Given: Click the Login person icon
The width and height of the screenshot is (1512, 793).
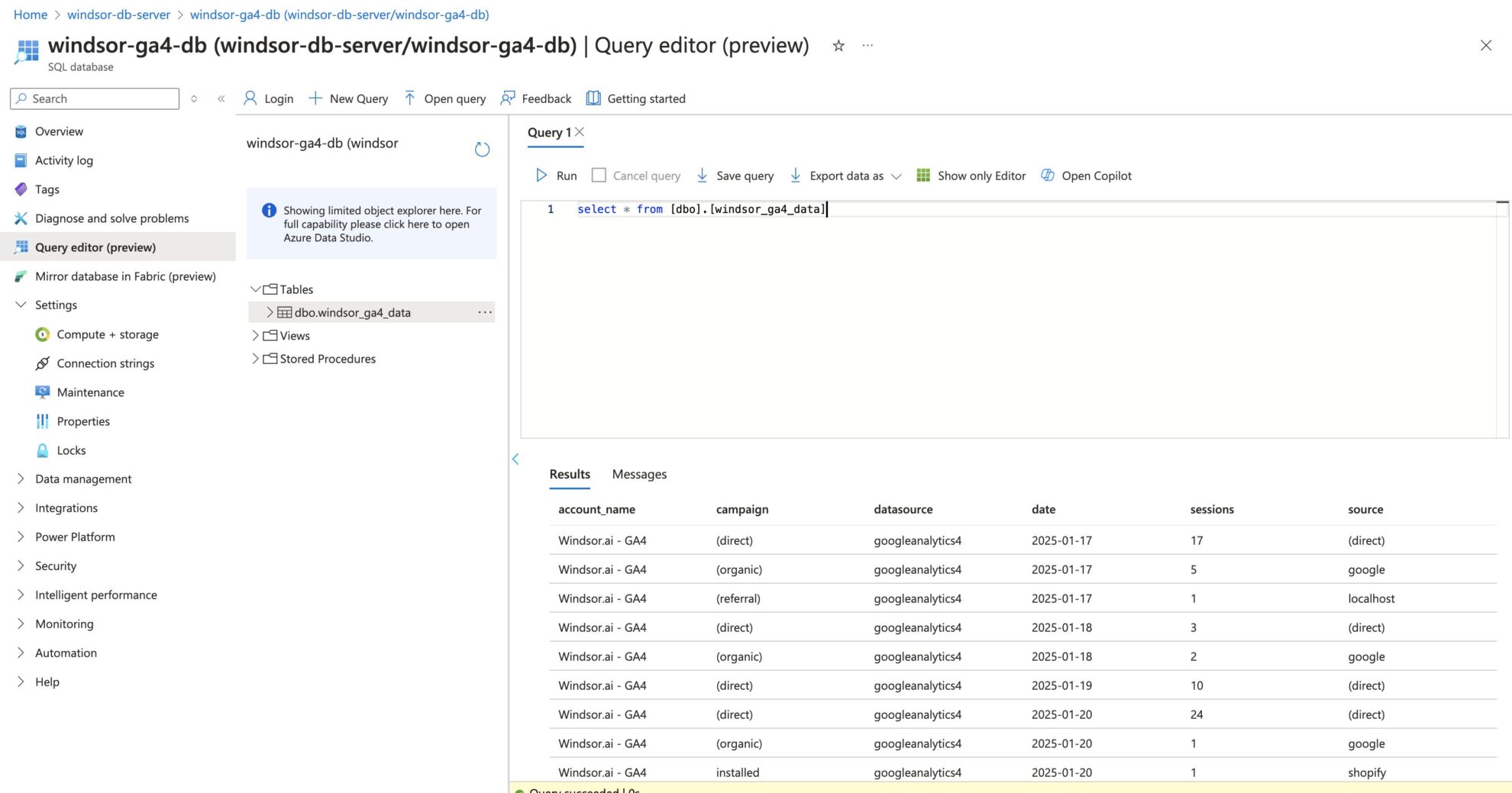Looking at the screenshot, I should [x=250, y=98].
